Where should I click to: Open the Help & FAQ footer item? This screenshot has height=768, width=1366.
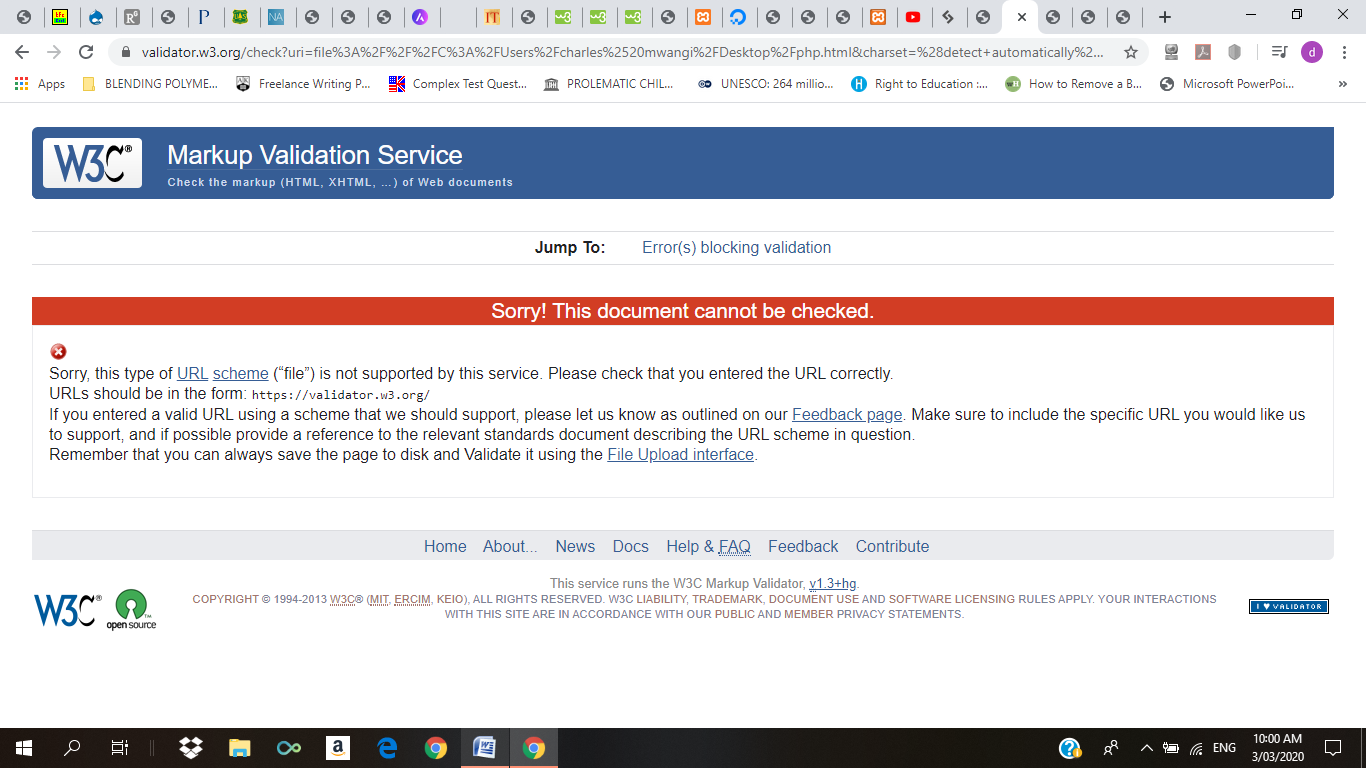pos(708,546)
